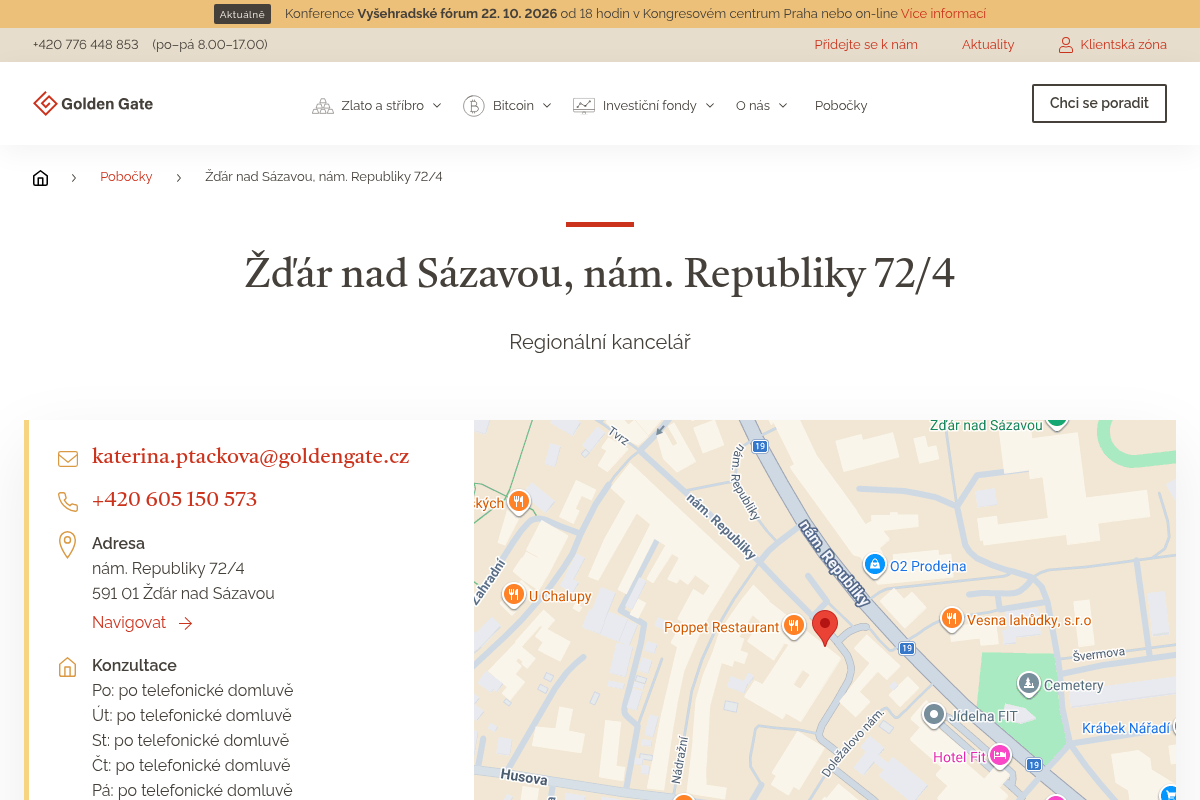
Task: Click the address location pin icon
Action: [68, 545]
